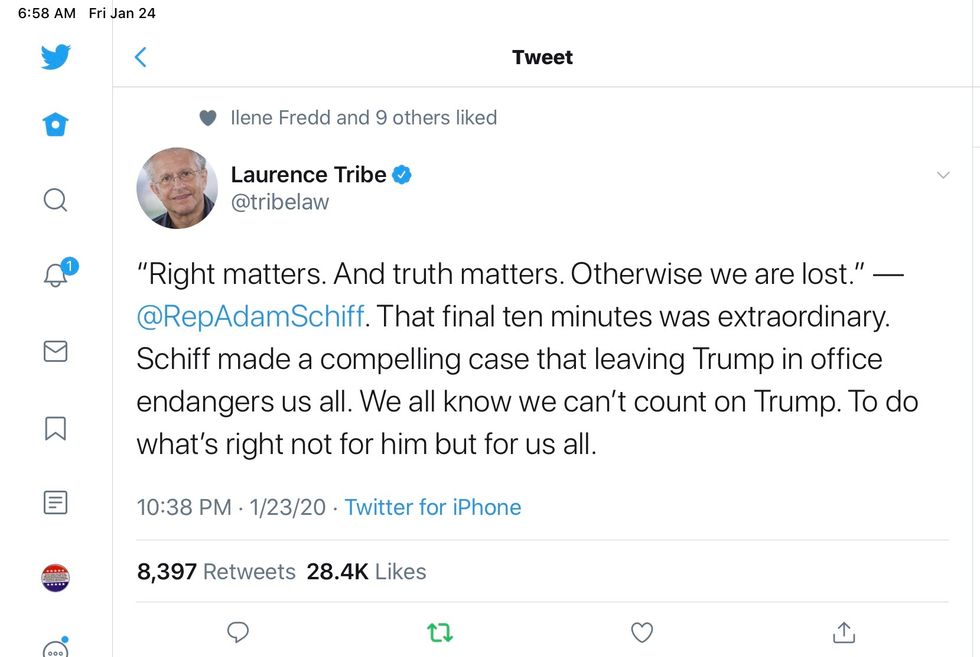980x657 pixels.
Task: Open Messages envelope icon
Action: pos(56,351)
